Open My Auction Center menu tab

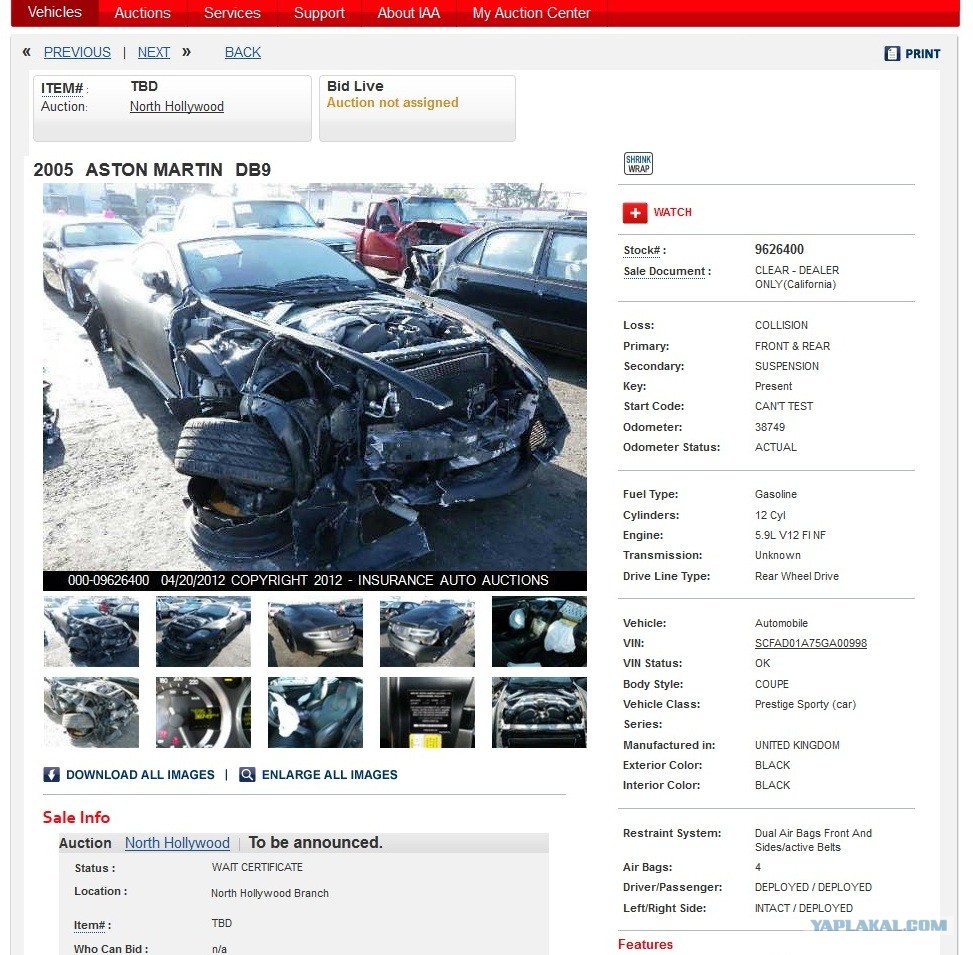point(531,13)
